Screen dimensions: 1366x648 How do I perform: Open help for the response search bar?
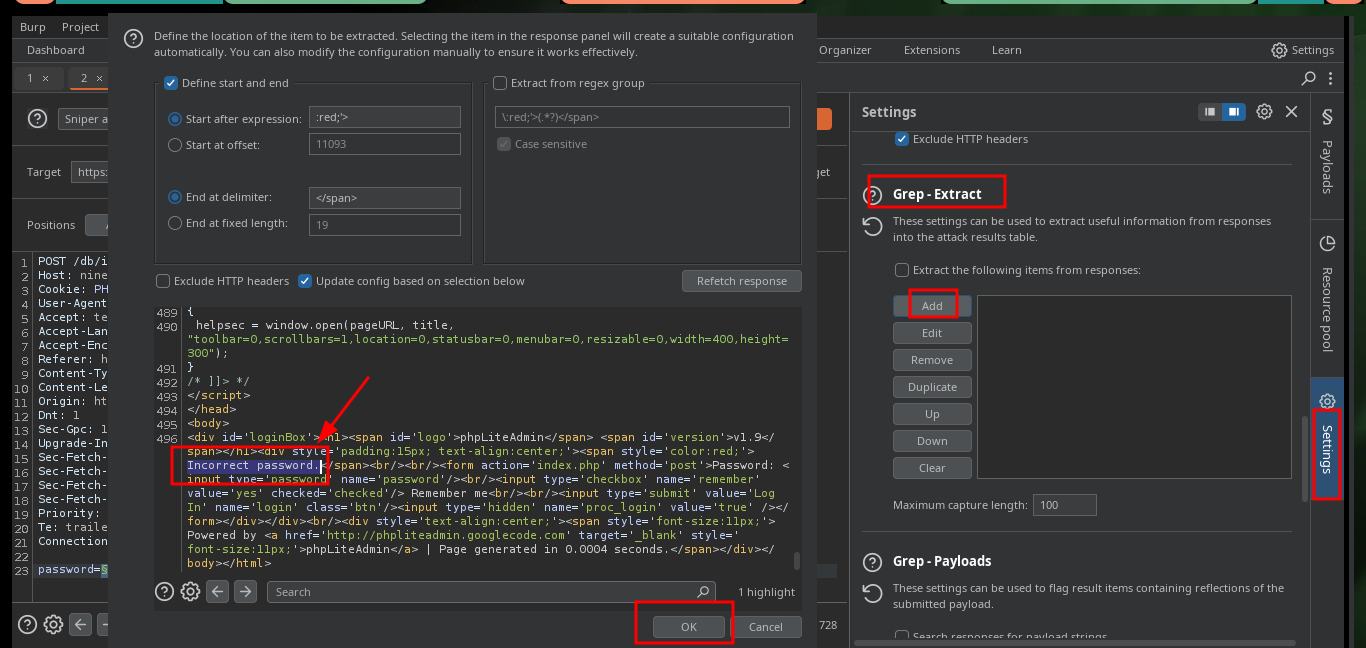[x=165, y=592]
